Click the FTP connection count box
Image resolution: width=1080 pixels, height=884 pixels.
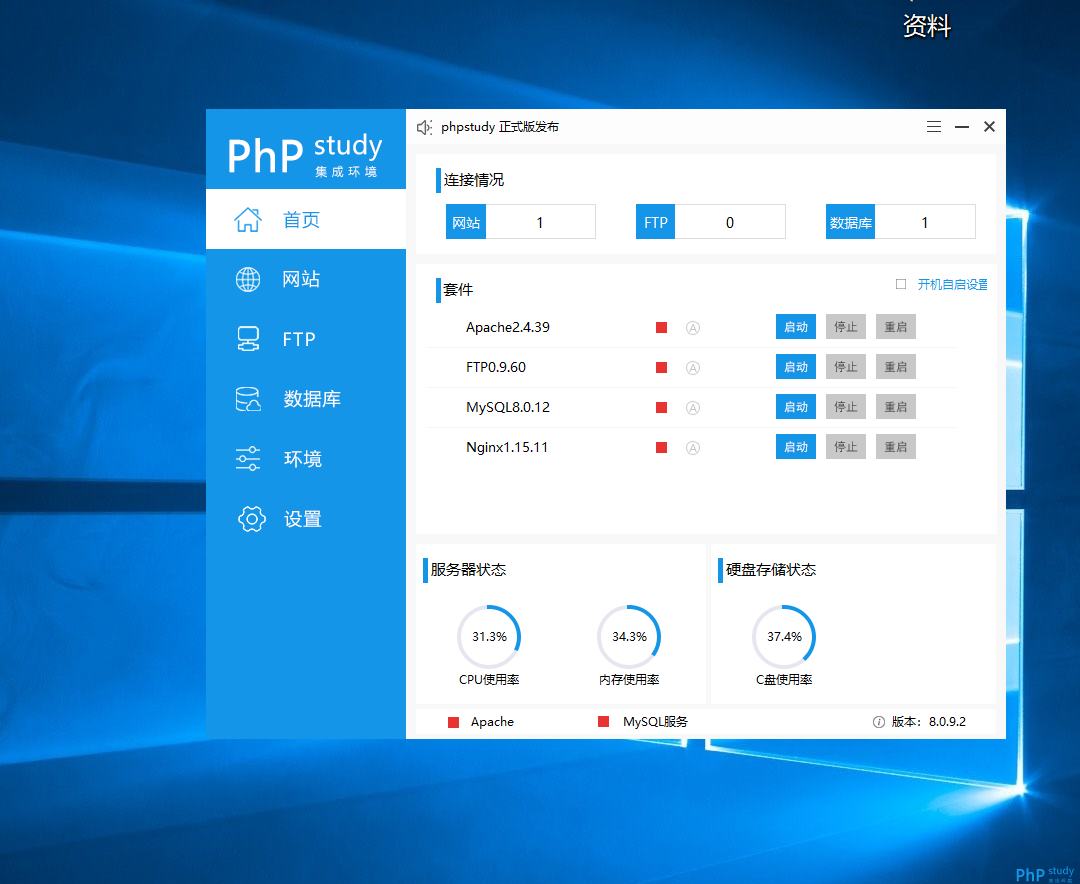[x=711, y=222]
